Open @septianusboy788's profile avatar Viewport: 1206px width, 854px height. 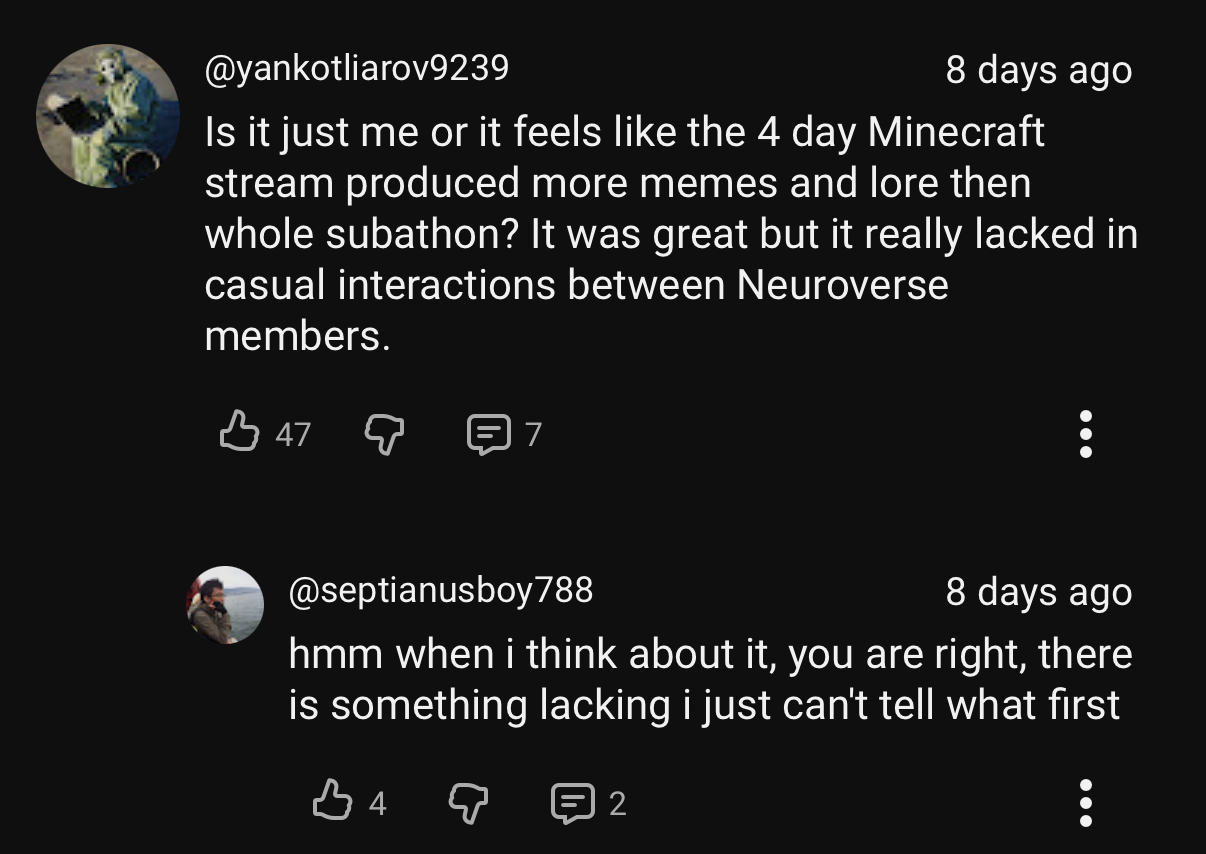pyautogui.click(x=226, y=605)
